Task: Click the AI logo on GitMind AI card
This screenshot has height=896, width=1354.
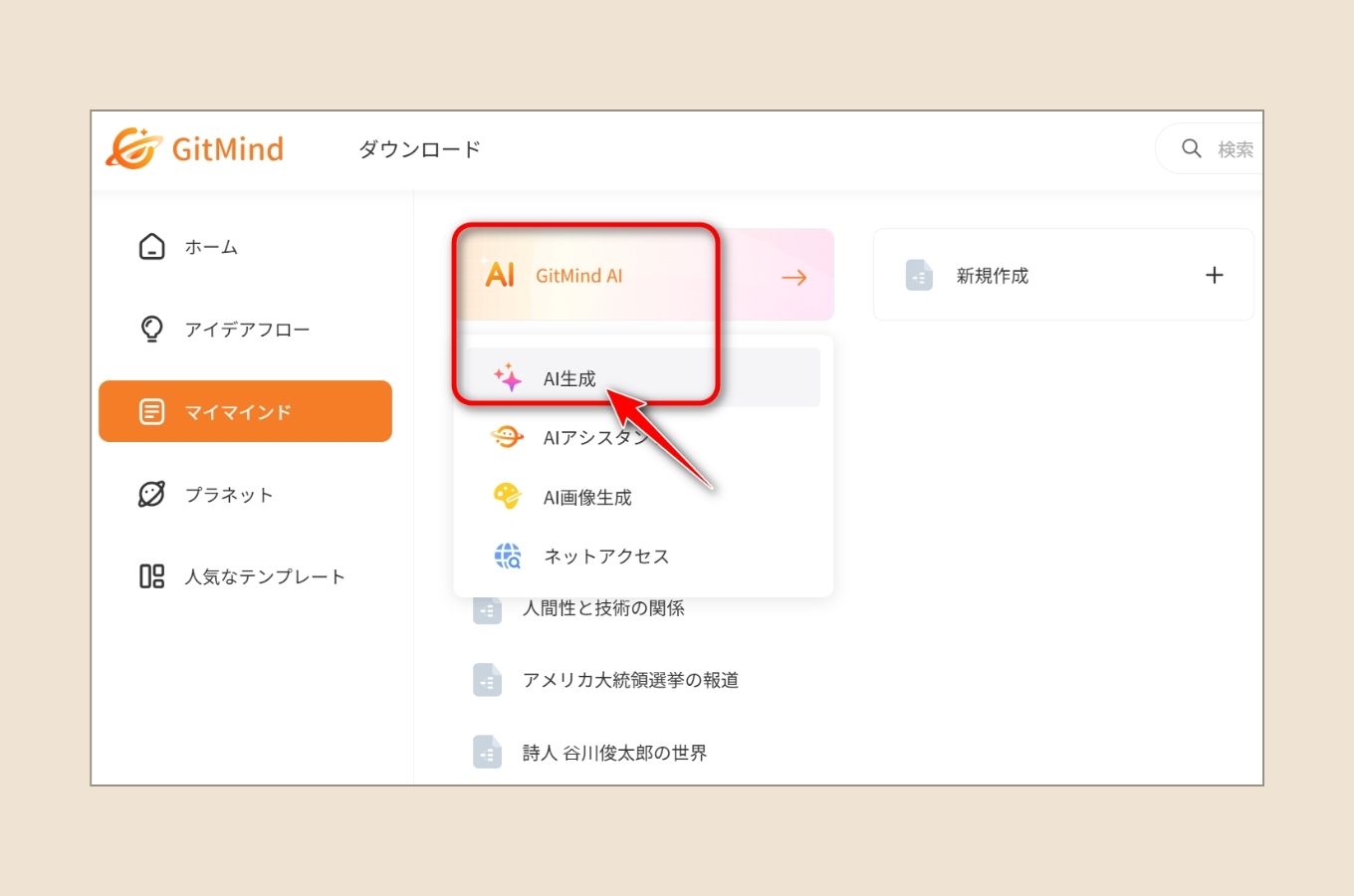Action: [499, 273]
